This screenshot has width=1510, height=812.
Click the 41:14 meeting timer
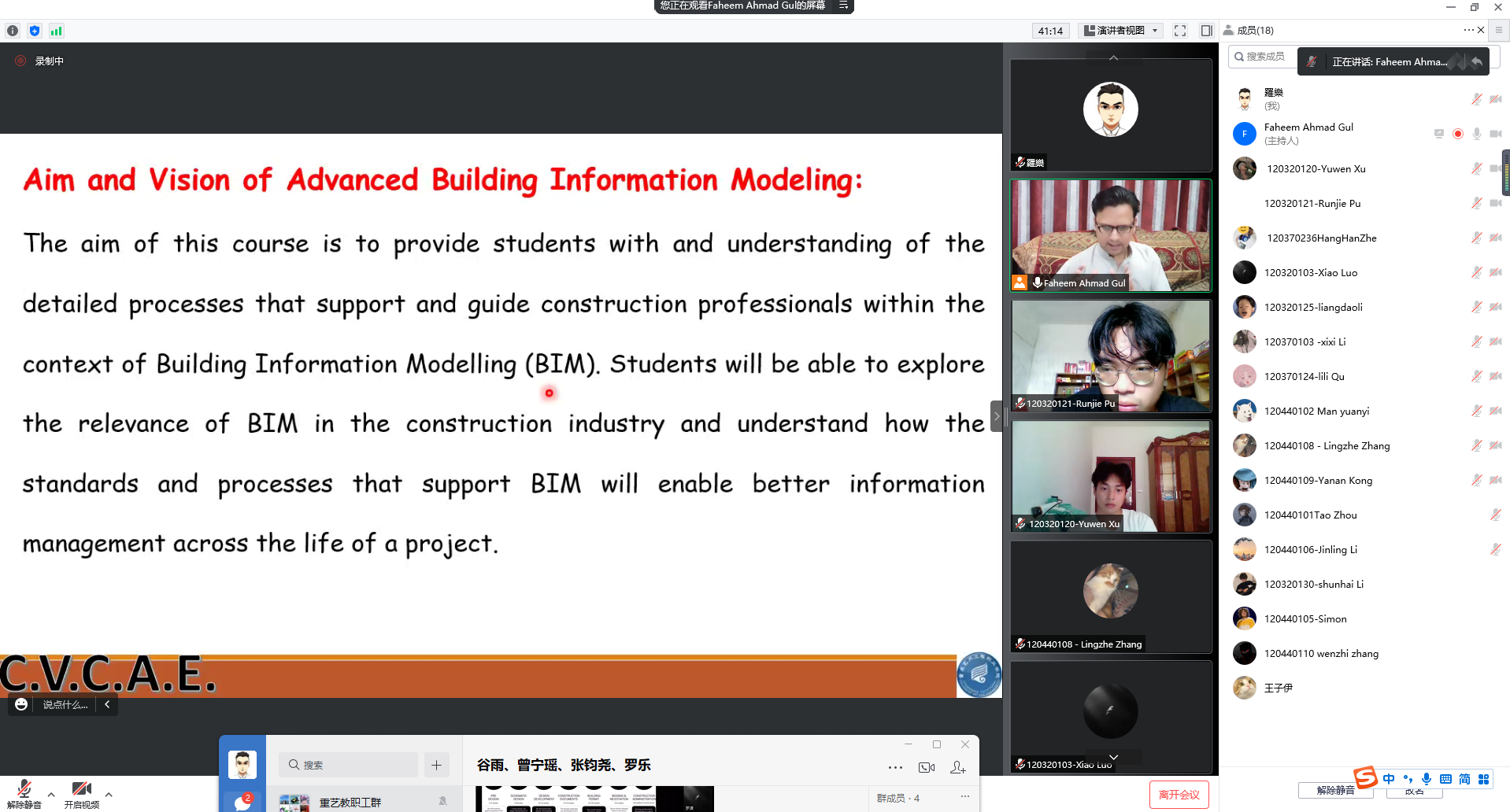tap(1050, 31)
